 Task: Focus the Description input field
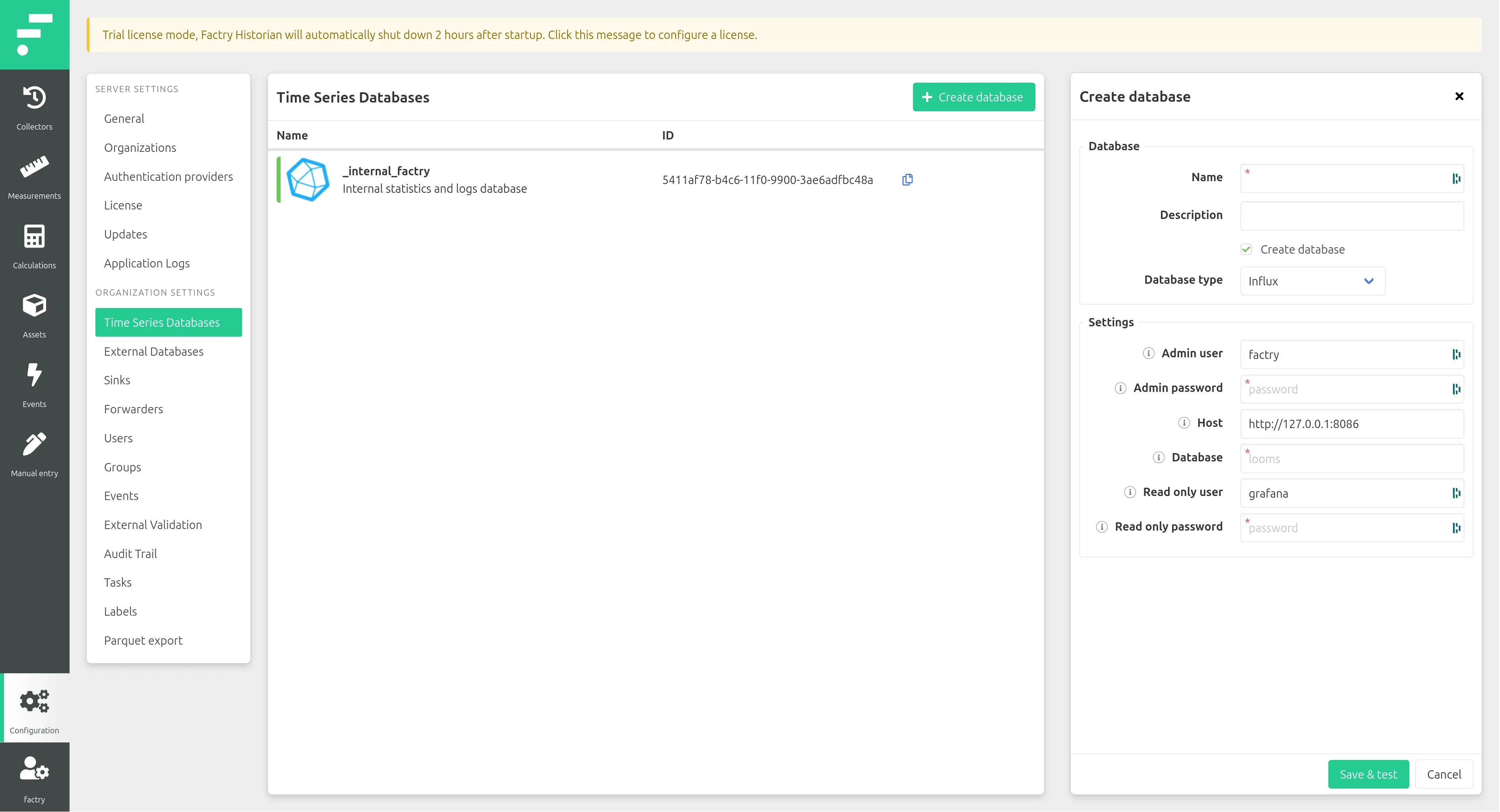coord(1351,215)
